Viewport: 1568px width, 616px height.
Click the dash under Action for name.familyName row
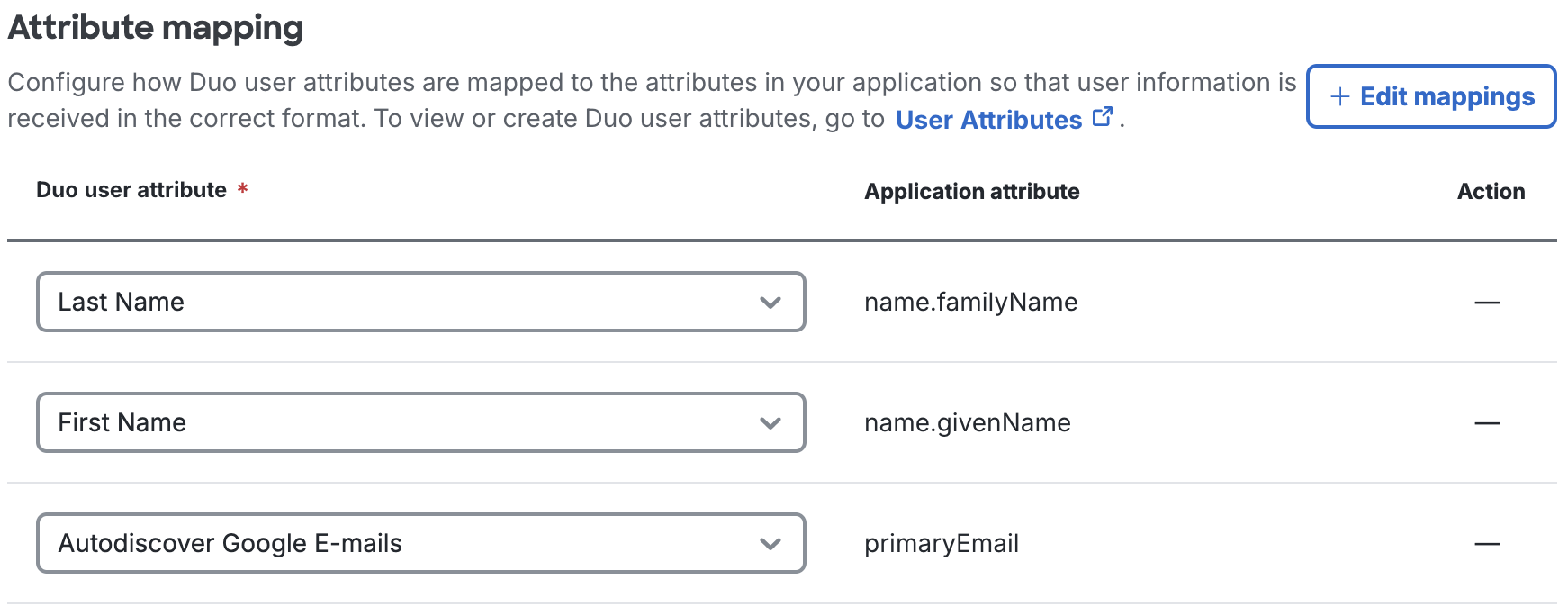pyautogui.click(x=1488, y=303)
